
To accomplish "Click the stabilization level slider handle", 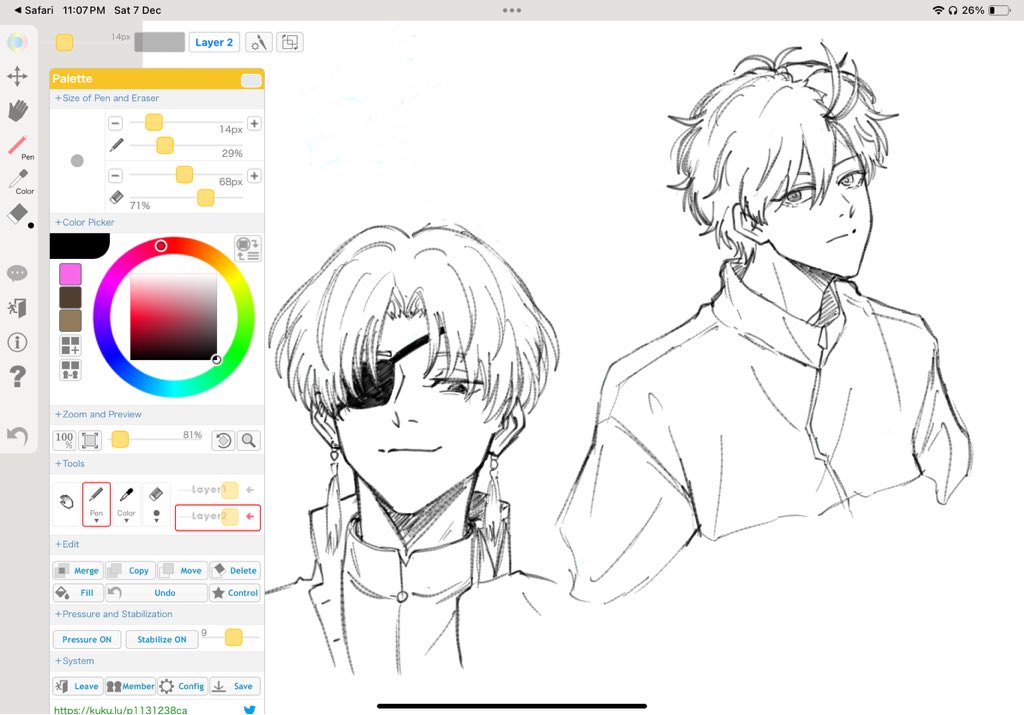I will [233, 637].
